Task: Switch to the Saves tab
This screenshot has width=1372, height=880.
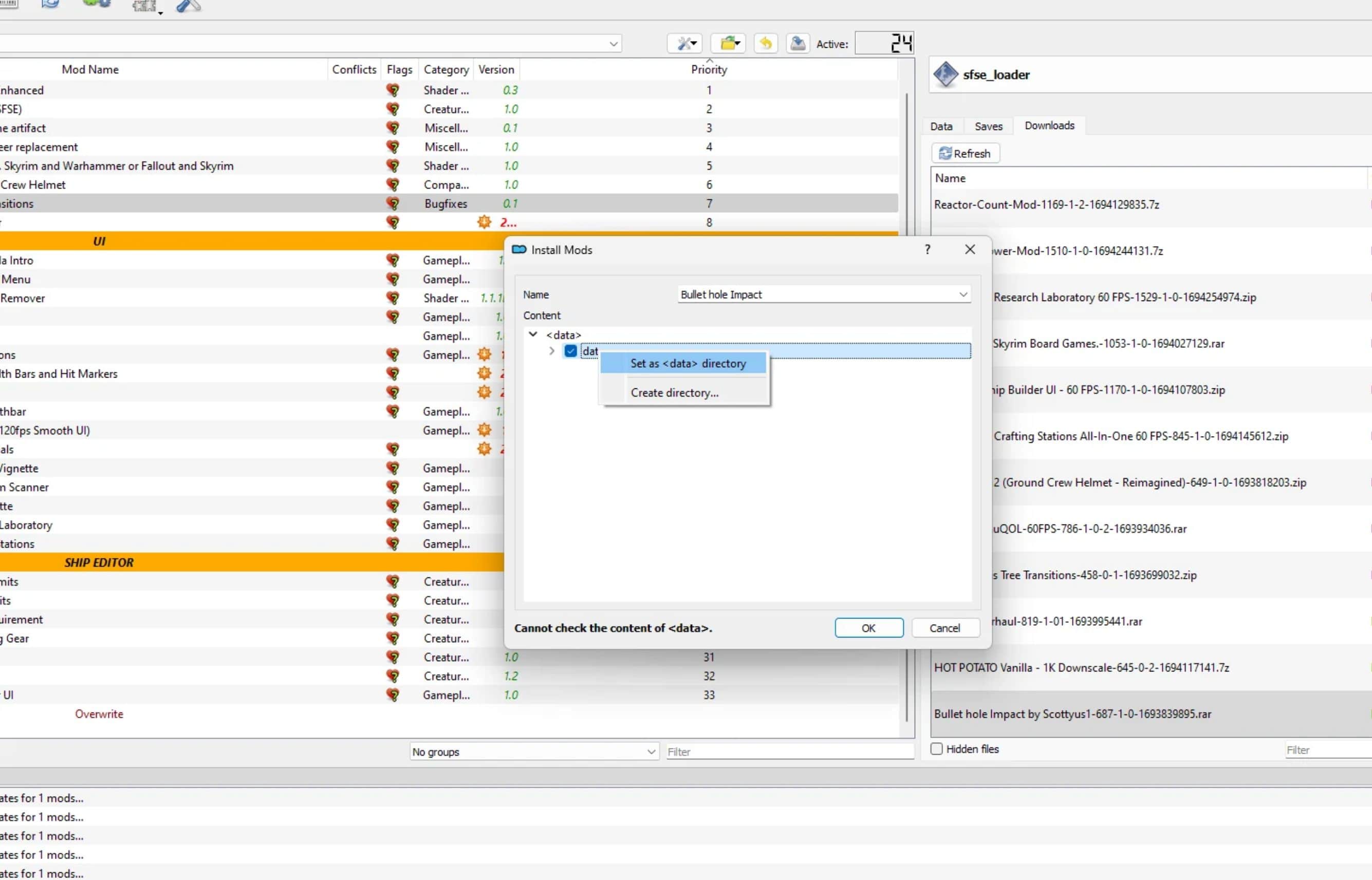Action: pyautogui.click(x=988, y=126)
